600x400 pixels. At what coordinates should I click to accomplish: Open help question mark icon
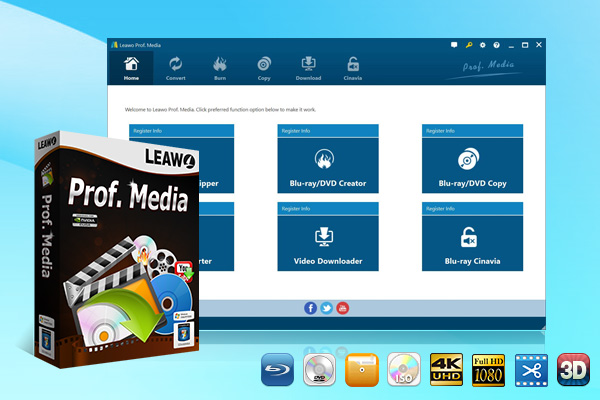[x=496, y=45]
